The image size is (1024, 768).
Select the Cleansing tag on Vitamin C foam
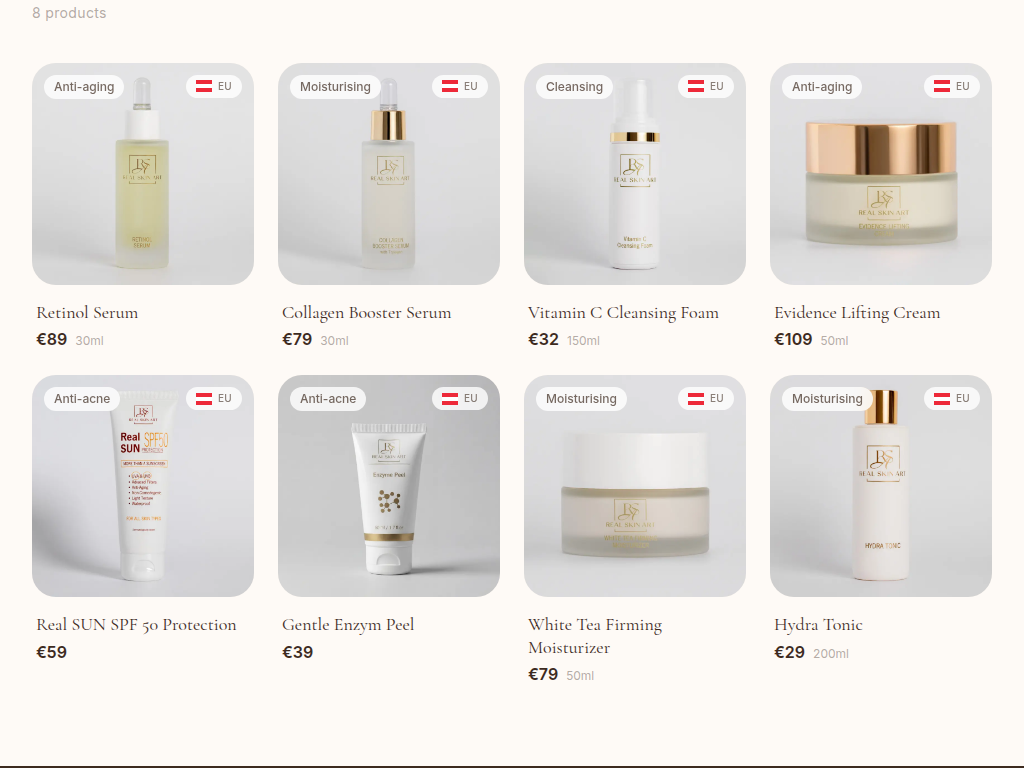click(574, 87)
